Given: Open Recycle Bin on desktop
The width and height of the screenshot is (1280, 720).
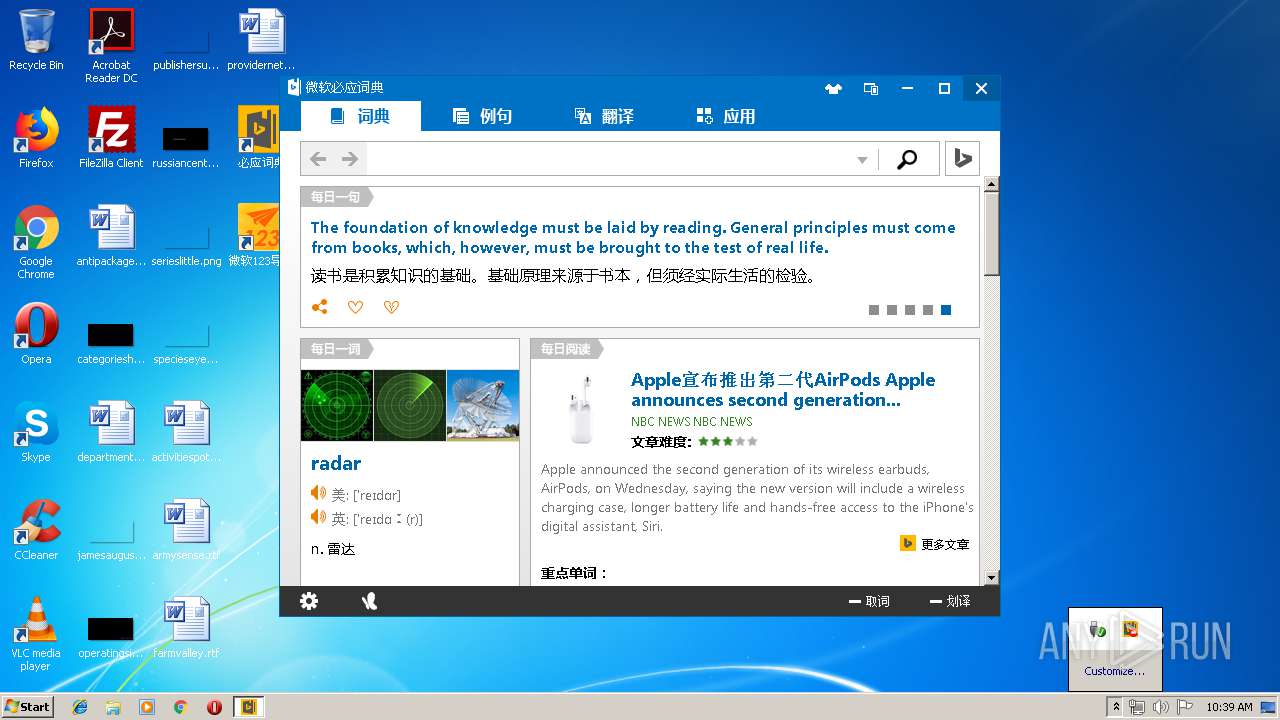Looking at the screenshot, I should (x=36, y=40).
